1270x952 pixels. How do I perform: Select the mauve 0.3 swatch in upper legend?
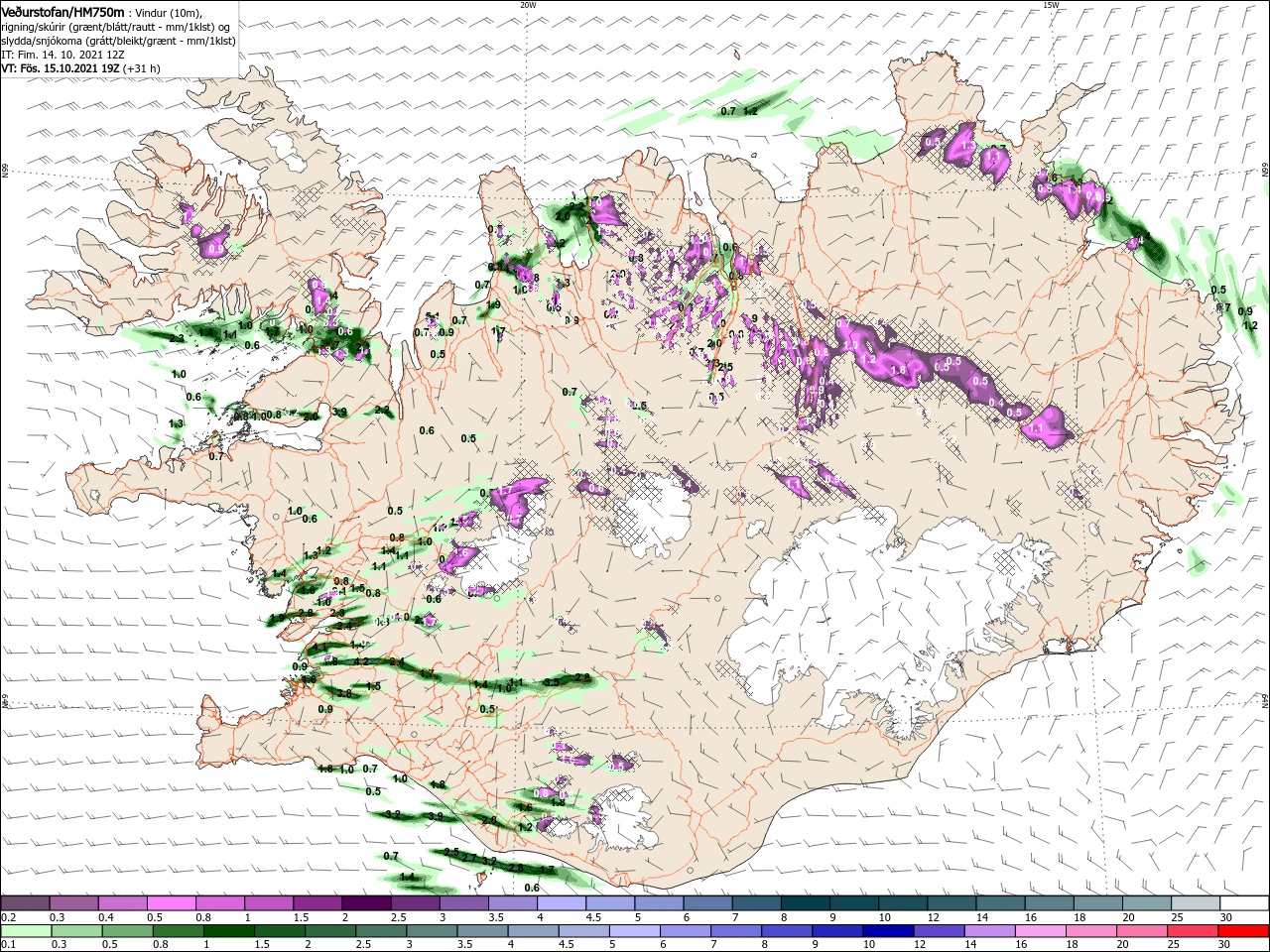(x=74, y=903)
